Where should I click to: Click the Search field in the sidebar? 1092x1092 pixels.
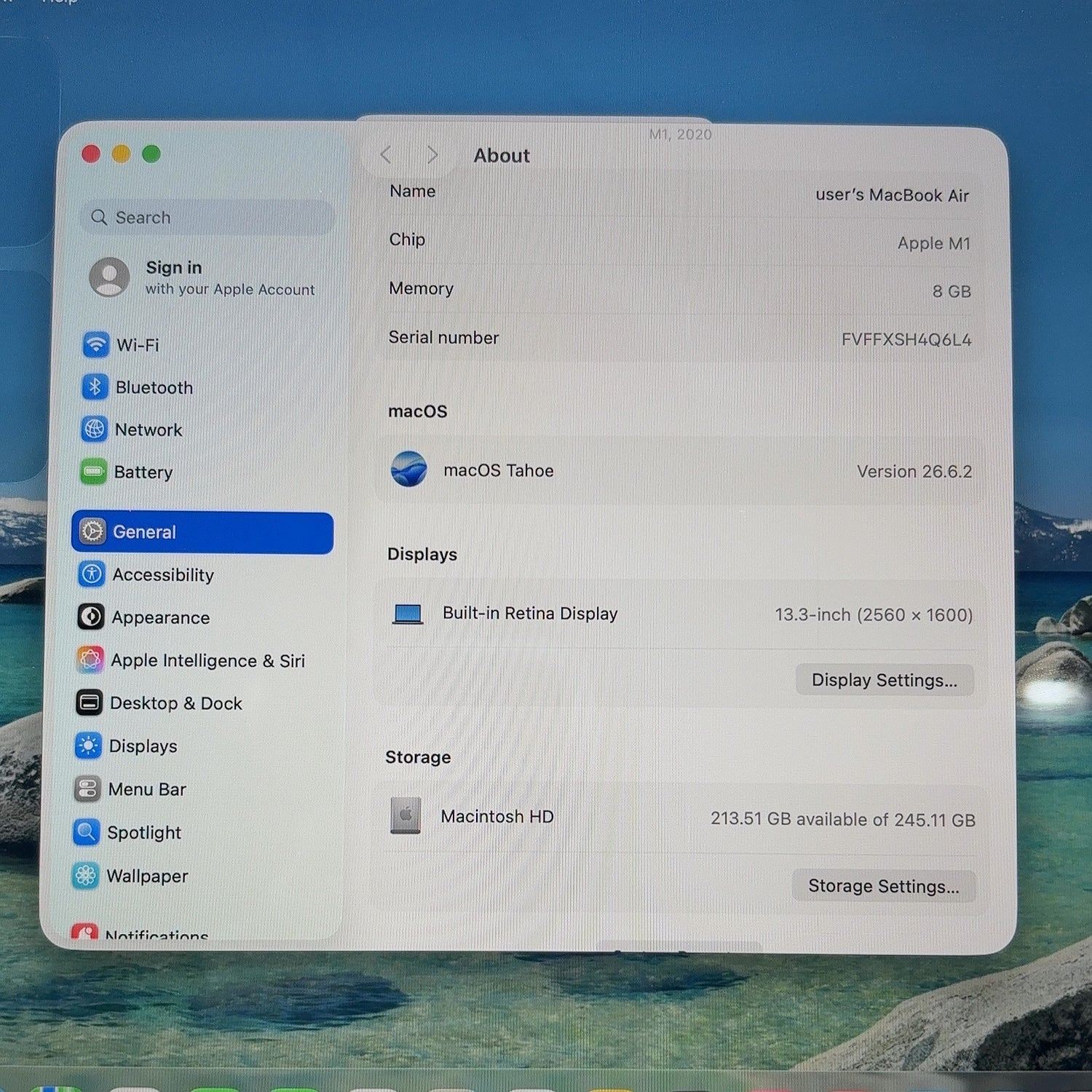pos(207,218)
